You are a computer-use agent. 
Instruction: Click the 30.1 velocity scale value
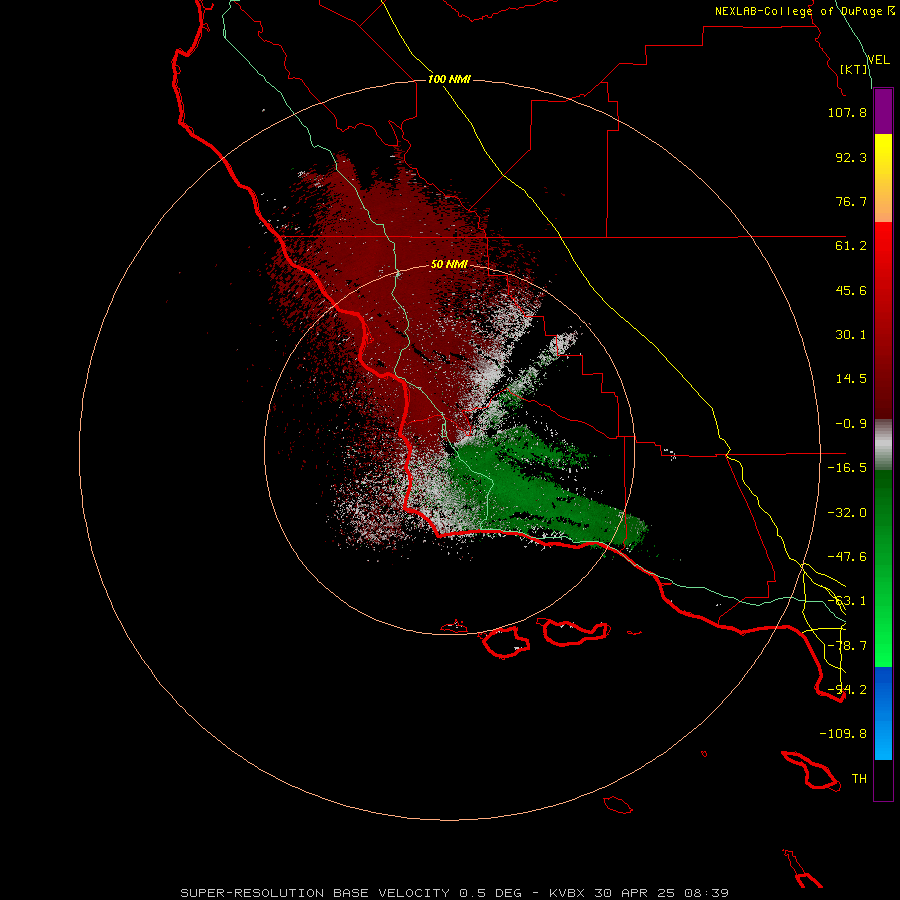851,335
